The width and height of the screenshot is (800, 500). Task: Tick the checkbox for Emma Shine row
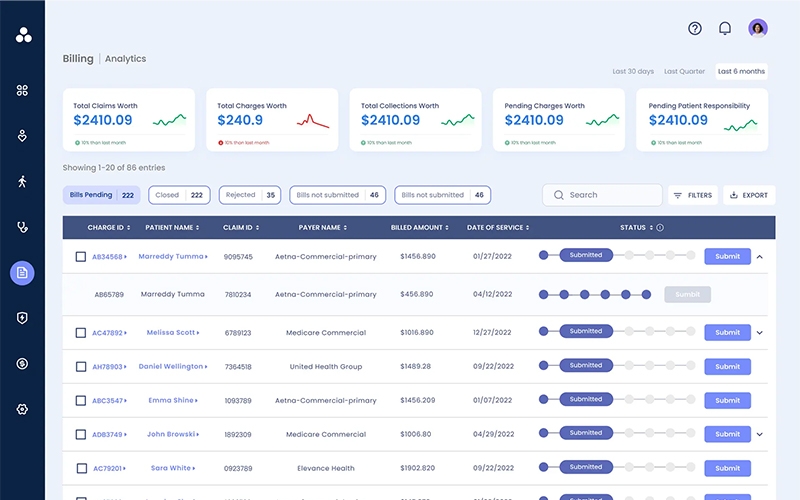coord(81,401)
